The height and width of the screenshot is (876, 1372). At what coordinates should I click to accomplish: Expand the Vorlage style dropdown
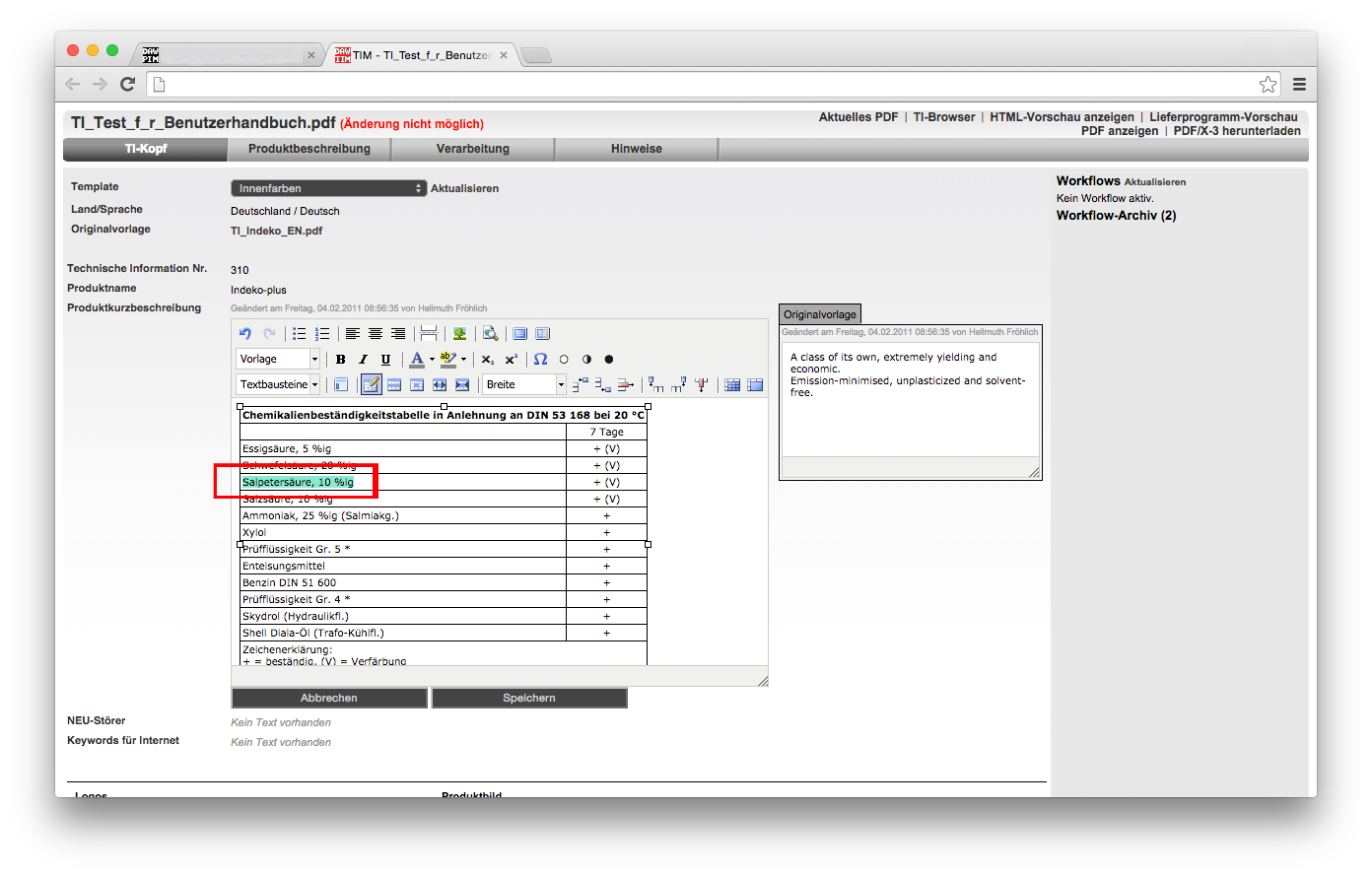pyautogui.click(x=314, y=360)
